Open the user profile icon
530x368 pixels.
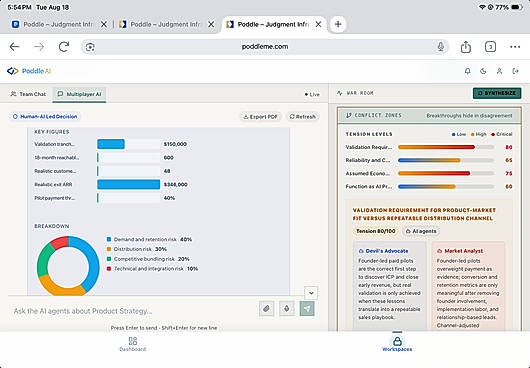coord(499,71)
